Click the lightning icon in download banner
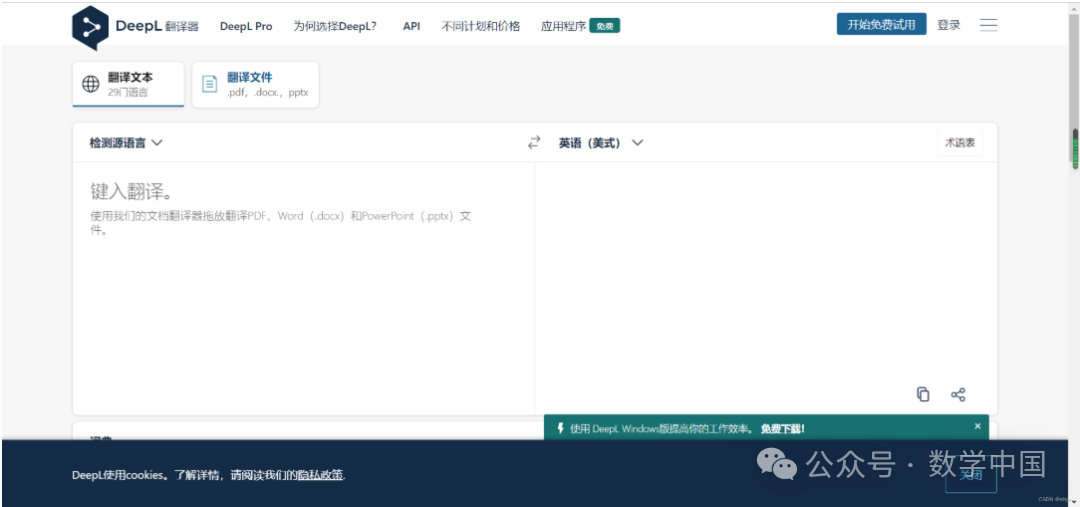The image size is (1080, 507). pyautogui.click(x=561, y=428)
